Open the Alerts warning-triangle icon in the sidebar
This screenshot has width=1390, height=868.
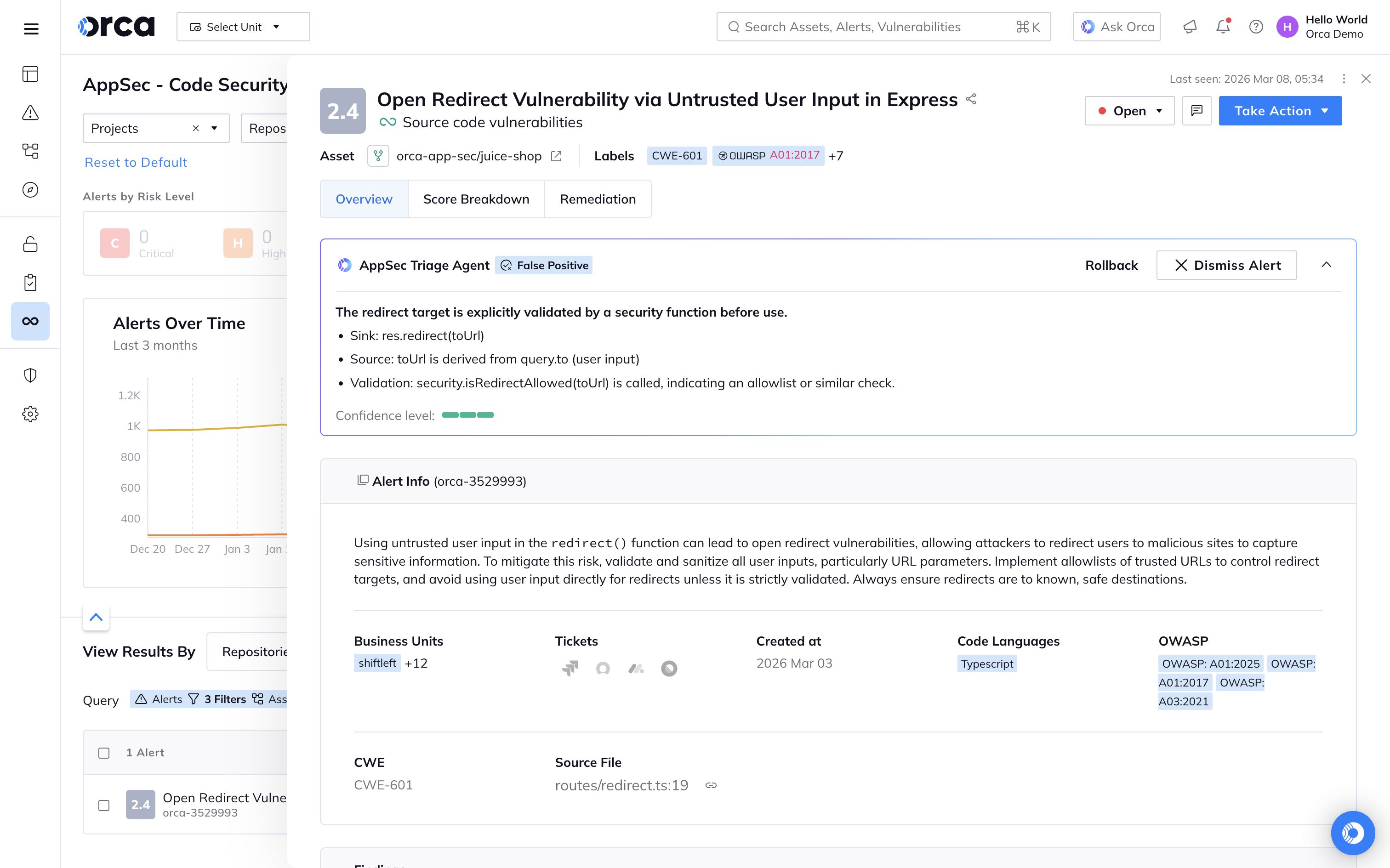click(30, 113)
